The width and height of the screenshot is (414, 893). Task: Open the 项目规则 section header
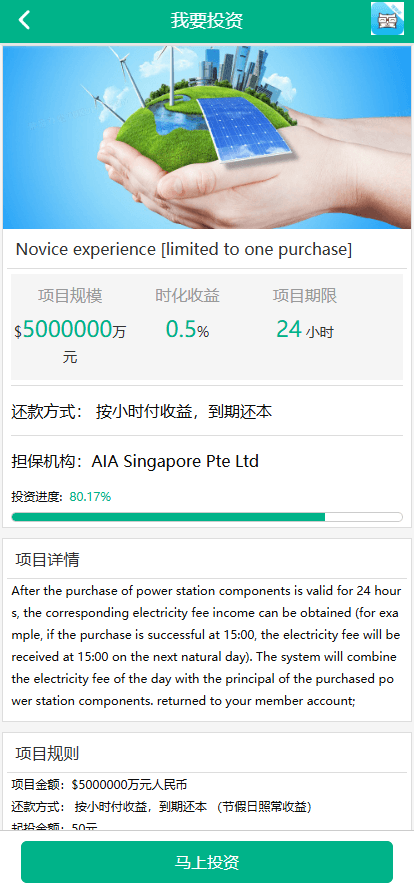pyautogui.click(x=47, y=754)
